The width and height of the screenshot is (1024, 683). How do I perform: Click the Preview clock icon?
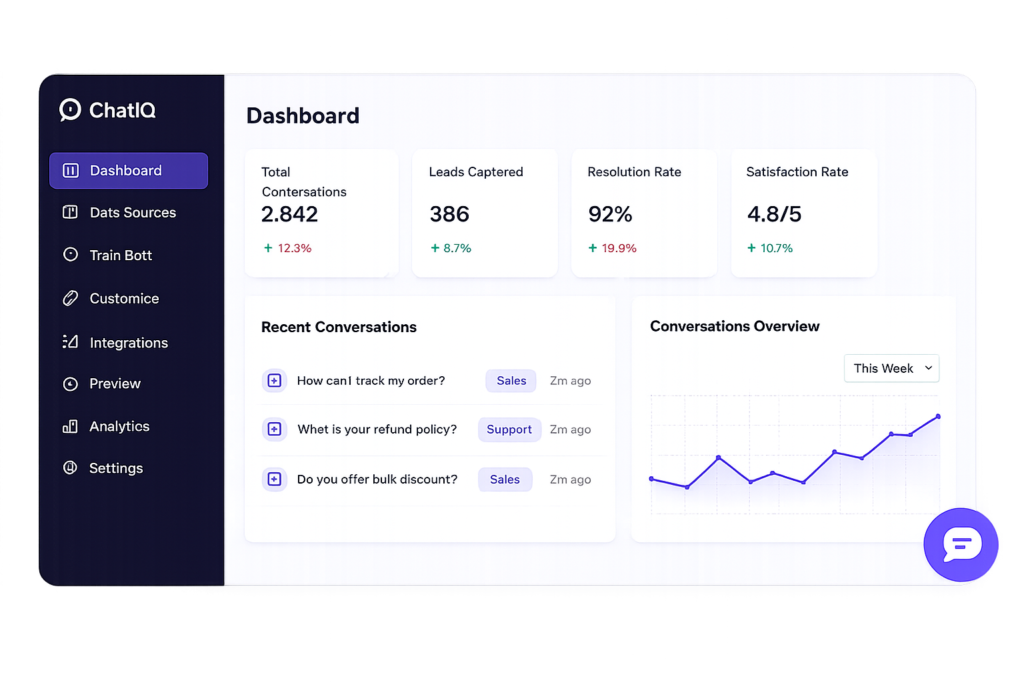pos(70,384)
